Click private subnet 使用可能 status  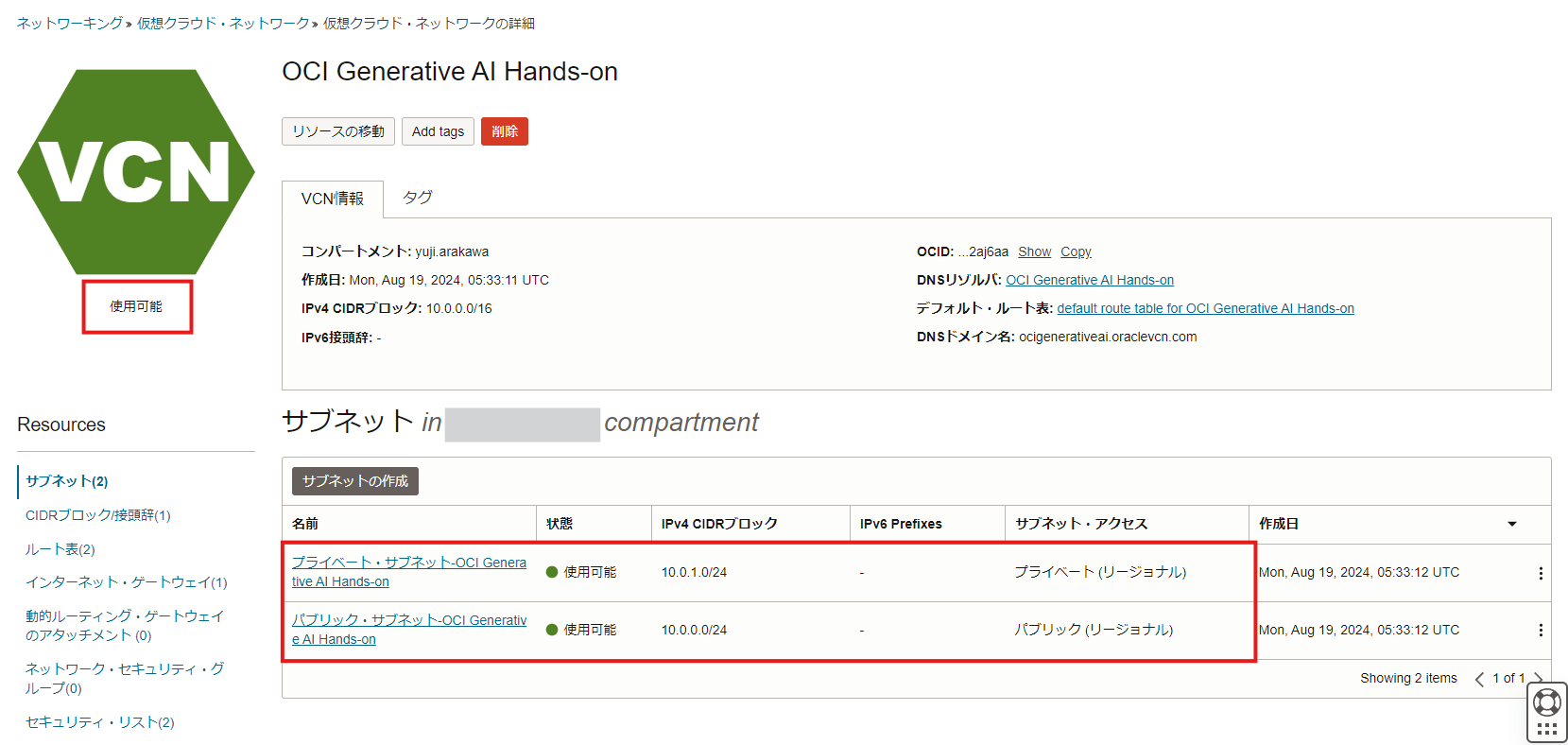tap(581, 572)
